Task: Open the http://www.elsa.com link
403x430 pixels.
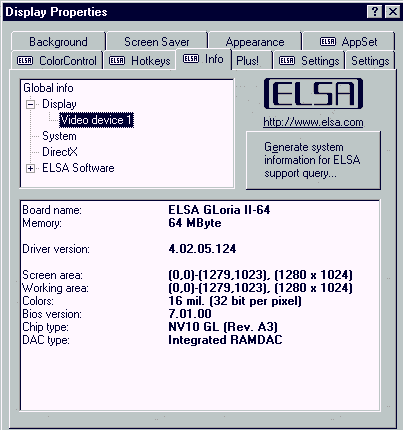Action: 313,122
